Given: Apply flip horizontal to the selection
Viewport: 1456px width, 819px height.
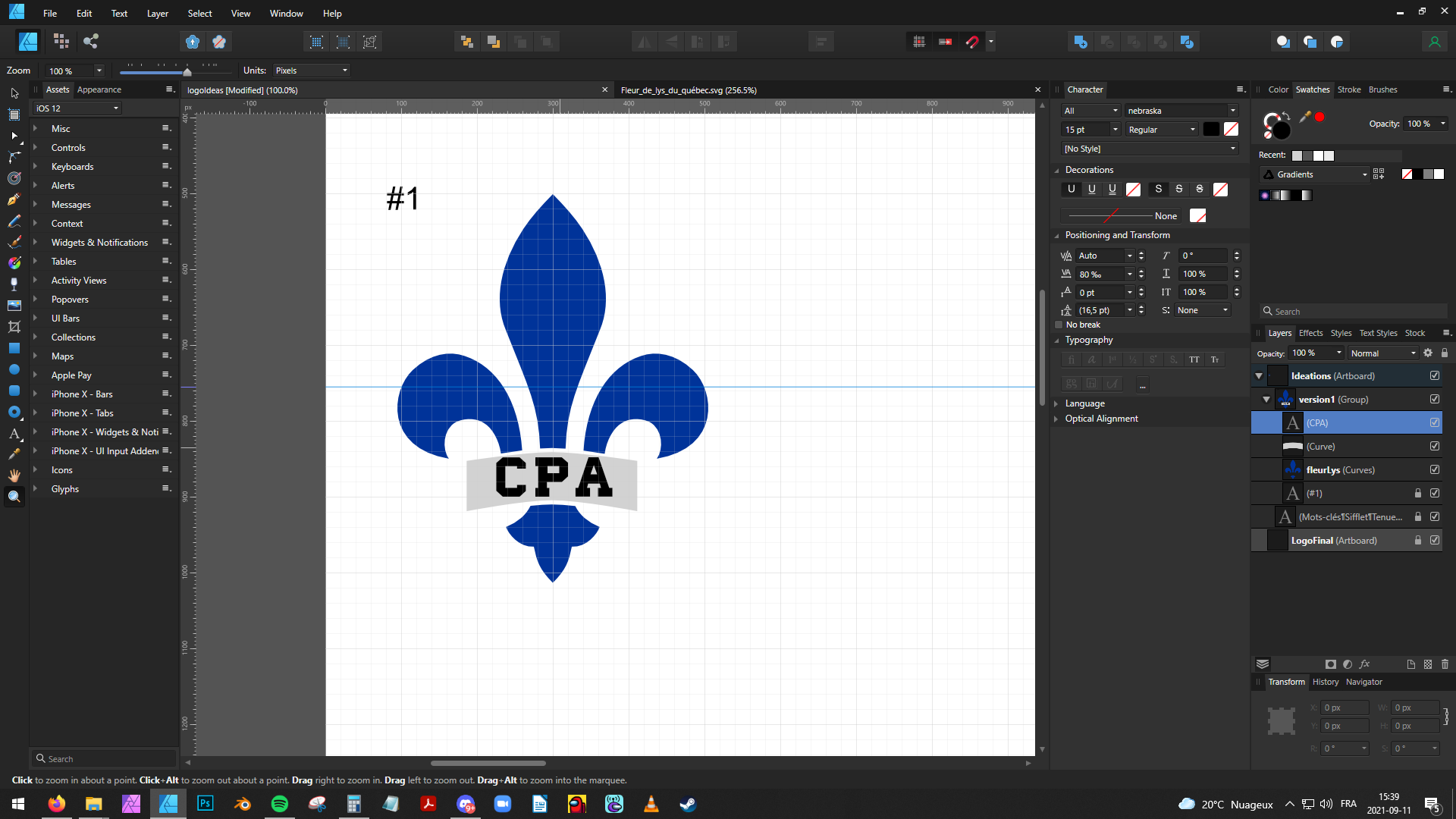Looking at the screenshot, I should (643, 42).
